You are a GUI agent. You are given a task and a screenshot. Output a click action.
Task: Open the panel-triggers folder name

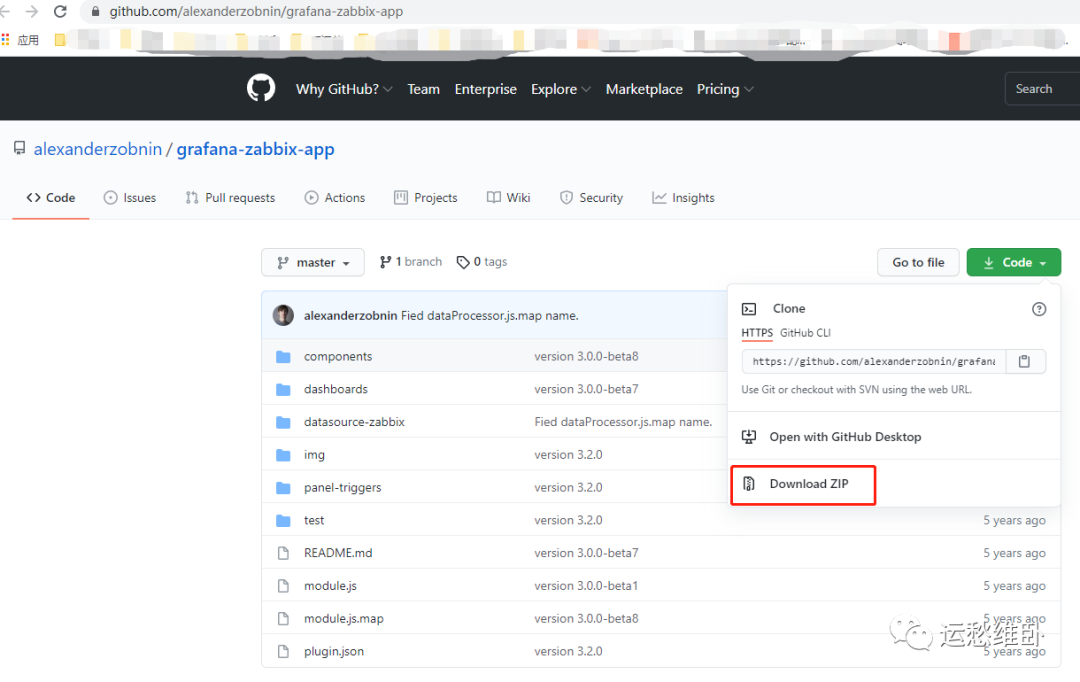point(342,487)
